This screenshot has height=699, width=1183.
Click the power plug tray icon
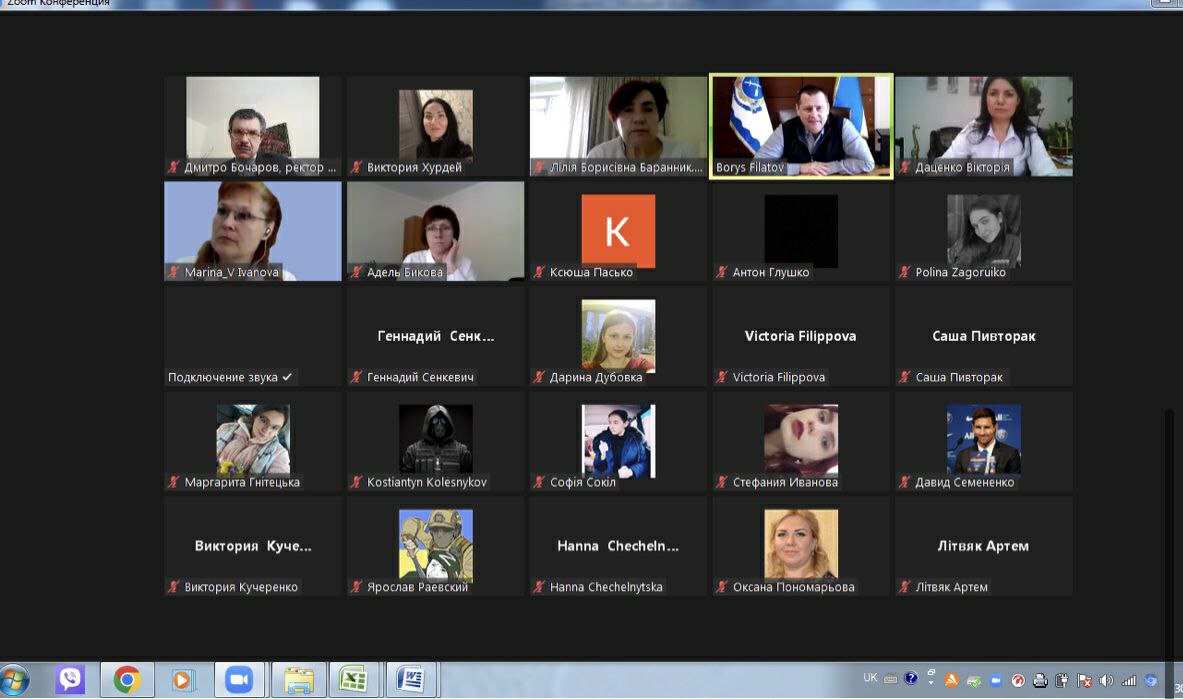pos(1062,681)
